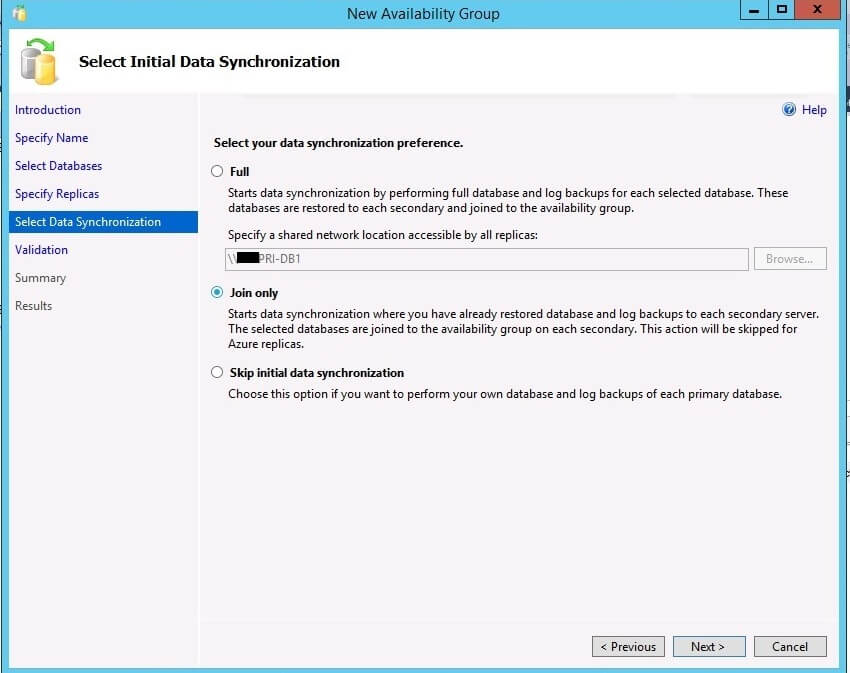The image size is (850, 673).
Task: Click the title bar application icon
Action: tap(19, 13)
